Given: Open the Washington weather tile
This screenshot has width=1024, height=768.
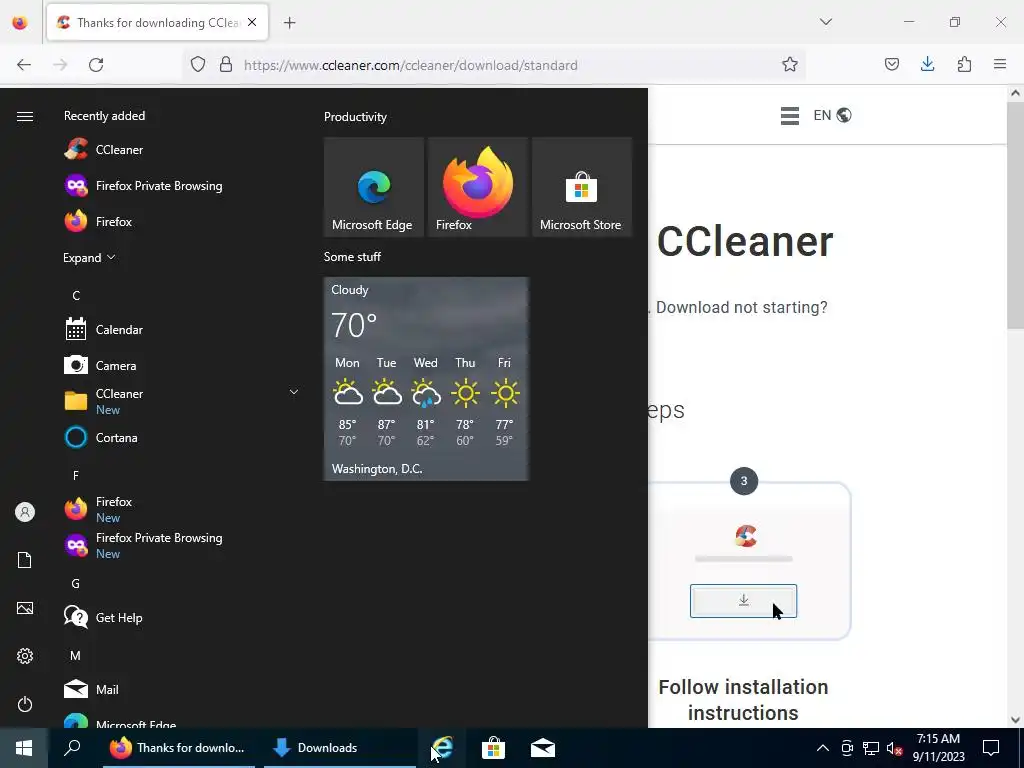Looking at the screenshot, I should click(x=426, y=379).
